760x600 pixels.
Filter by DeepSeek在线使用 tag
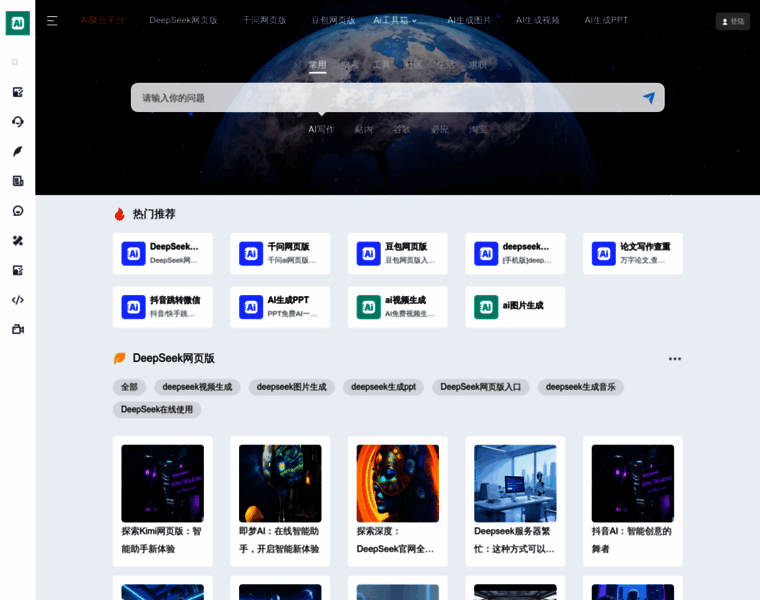157,410
